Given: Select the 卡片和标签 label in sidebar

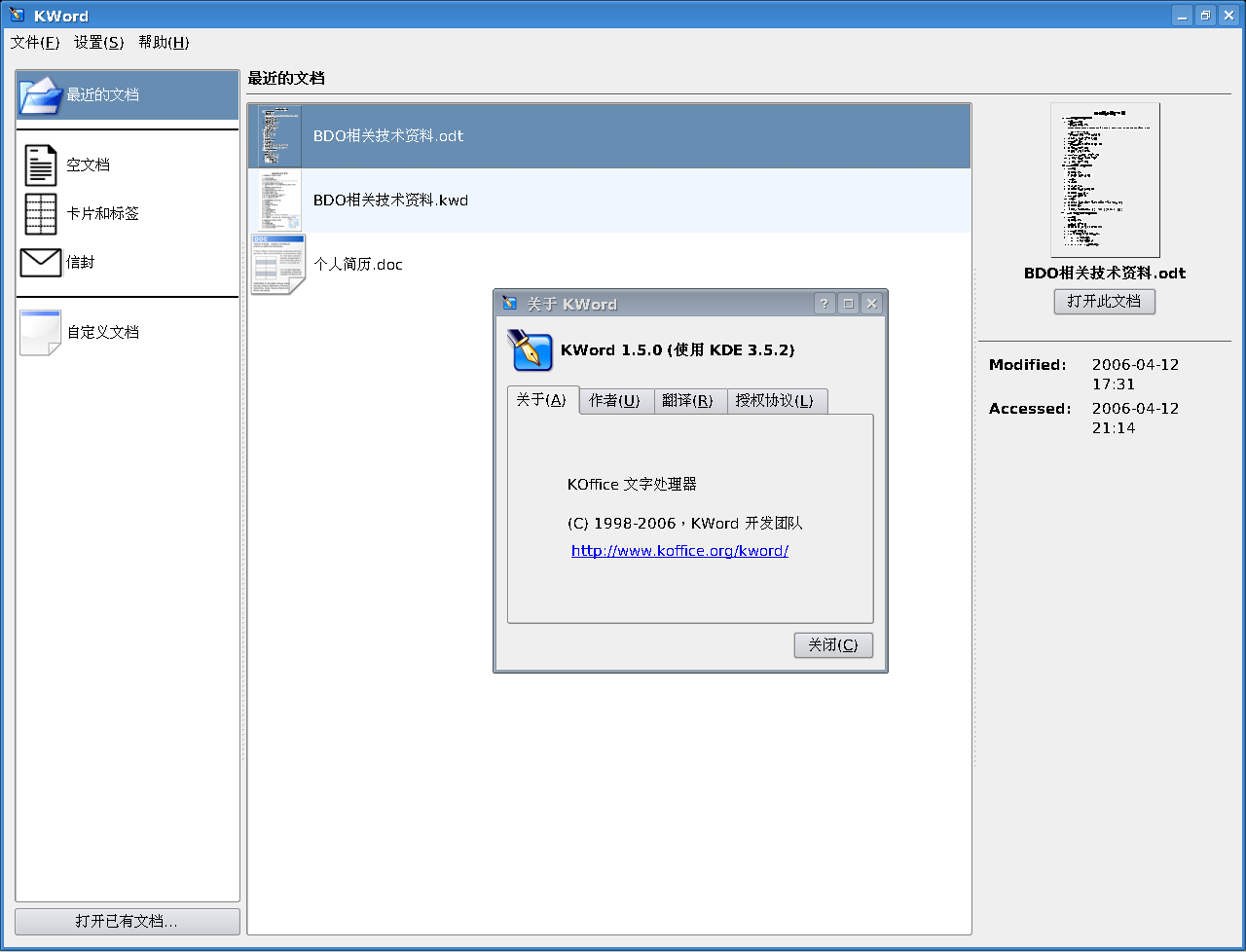Looking at the screenshot, I should (x=102, y=214).
